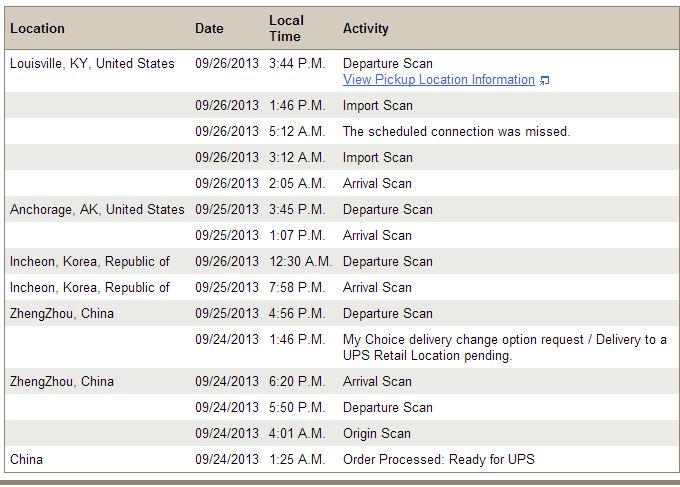Select the Order Processed: Ready for UPS entry

tap(438, 460)
